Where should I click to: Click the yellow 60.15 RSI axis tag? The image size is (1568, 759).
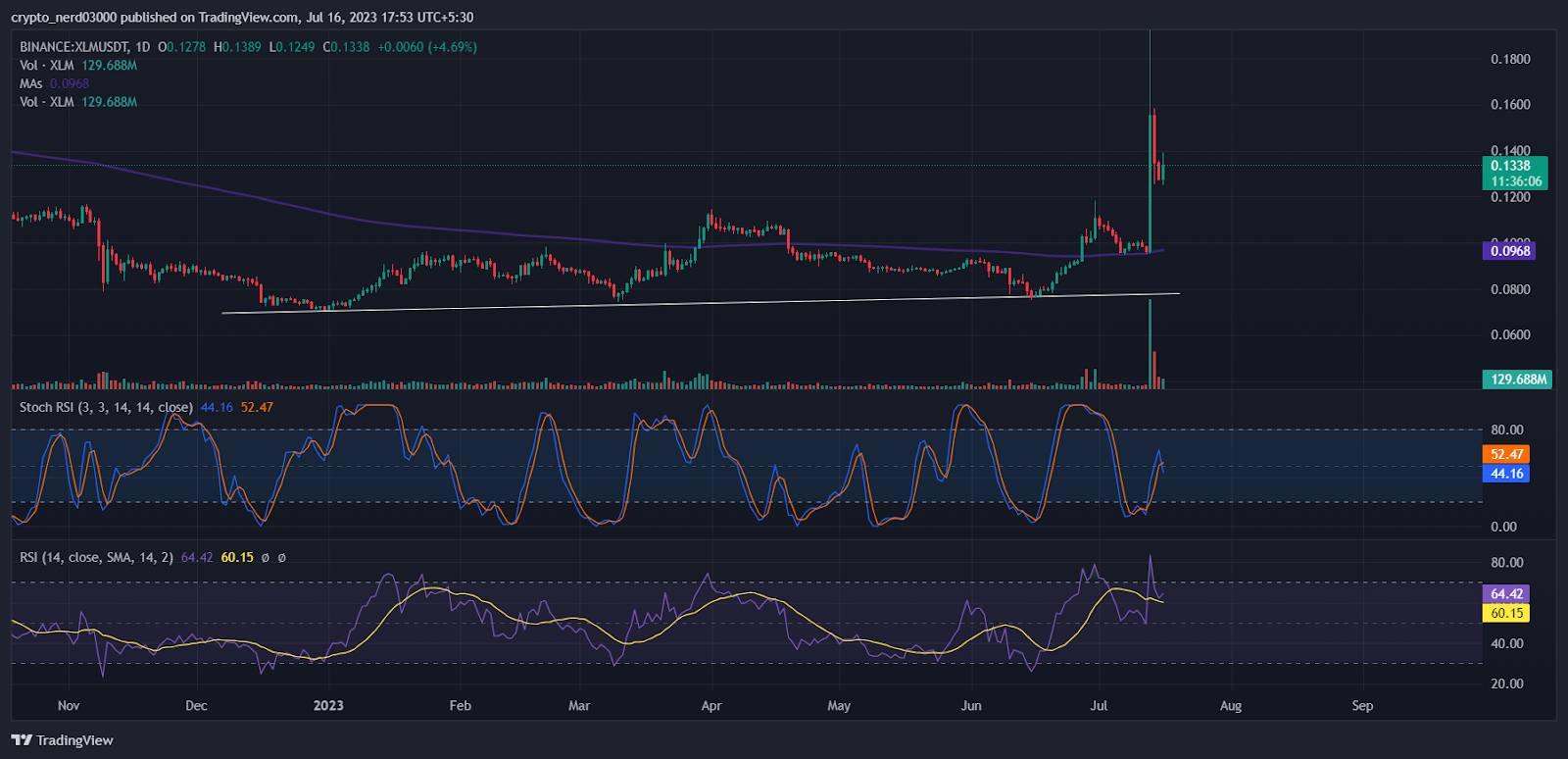(x=1506, y=614)
